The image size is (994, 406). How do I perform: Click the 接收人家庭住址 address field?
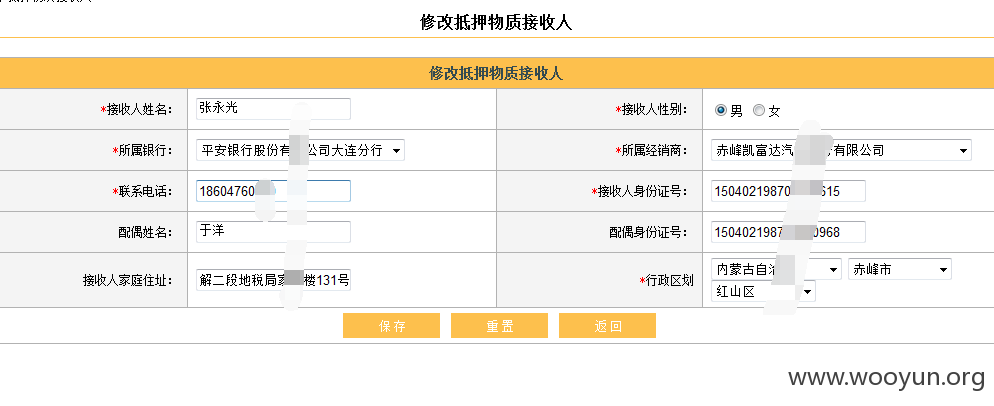(273, 280)
